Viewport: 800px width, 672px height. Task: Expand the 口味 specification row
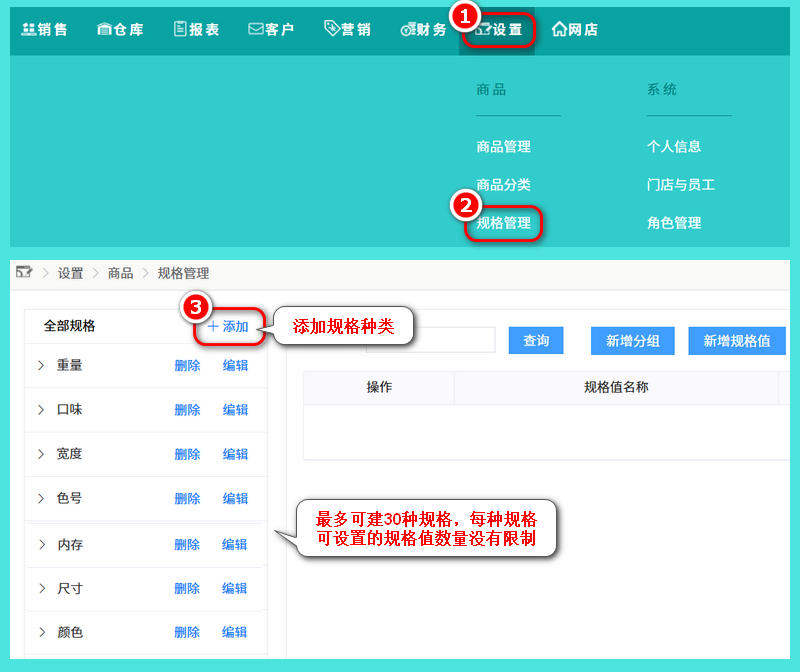41,410
